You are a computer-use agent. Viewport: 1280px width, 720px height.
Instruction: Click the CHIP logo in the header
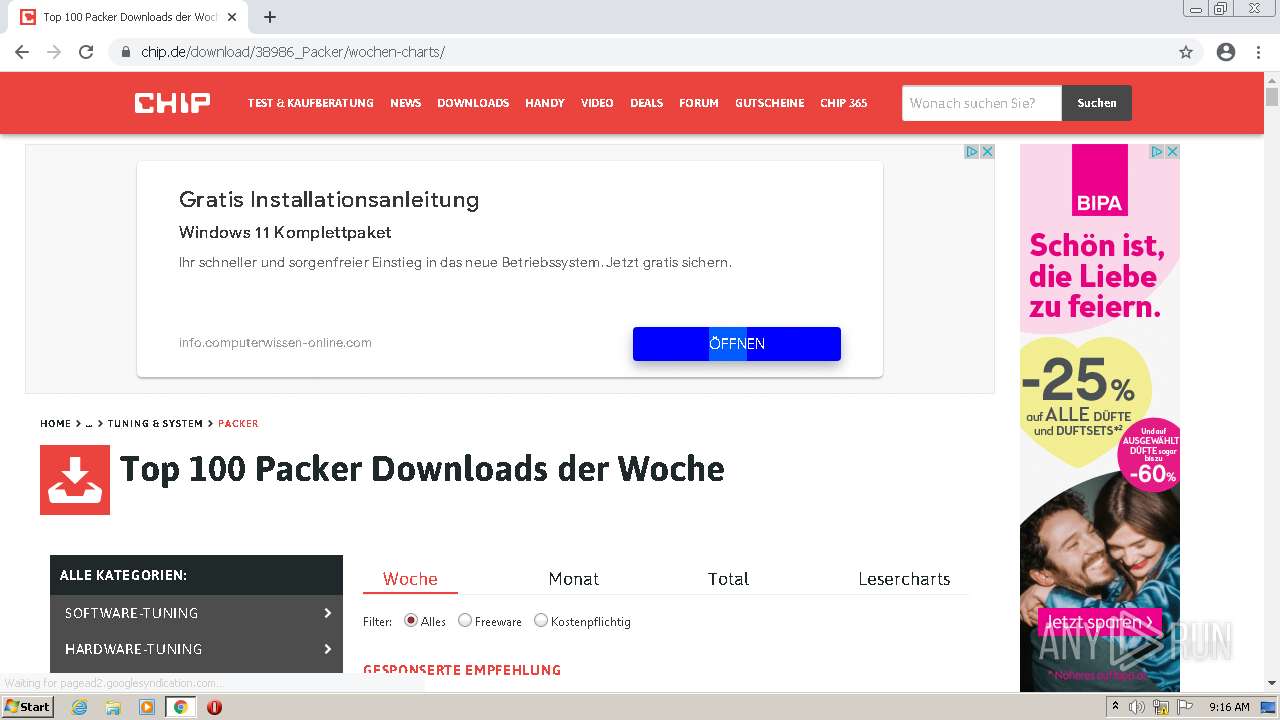point(172,102)
